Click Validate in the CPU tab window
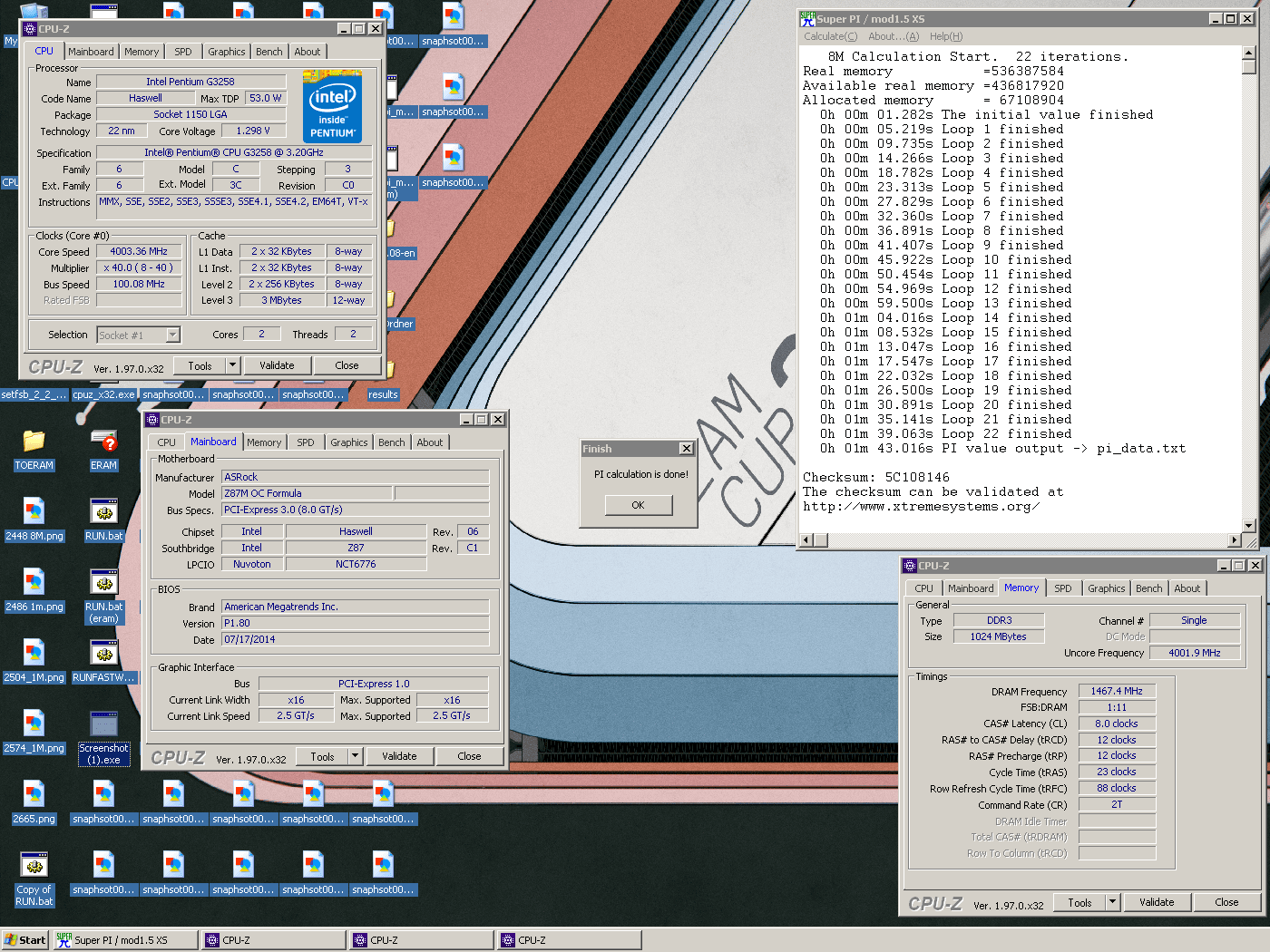 click(x=277, y=365)
